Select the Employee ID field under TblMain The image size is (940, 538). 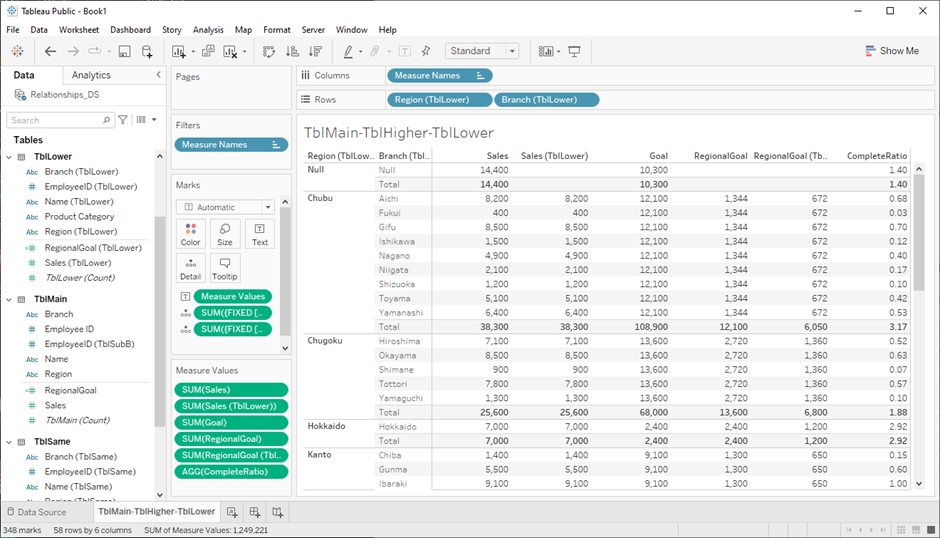(x=69, y=329)
